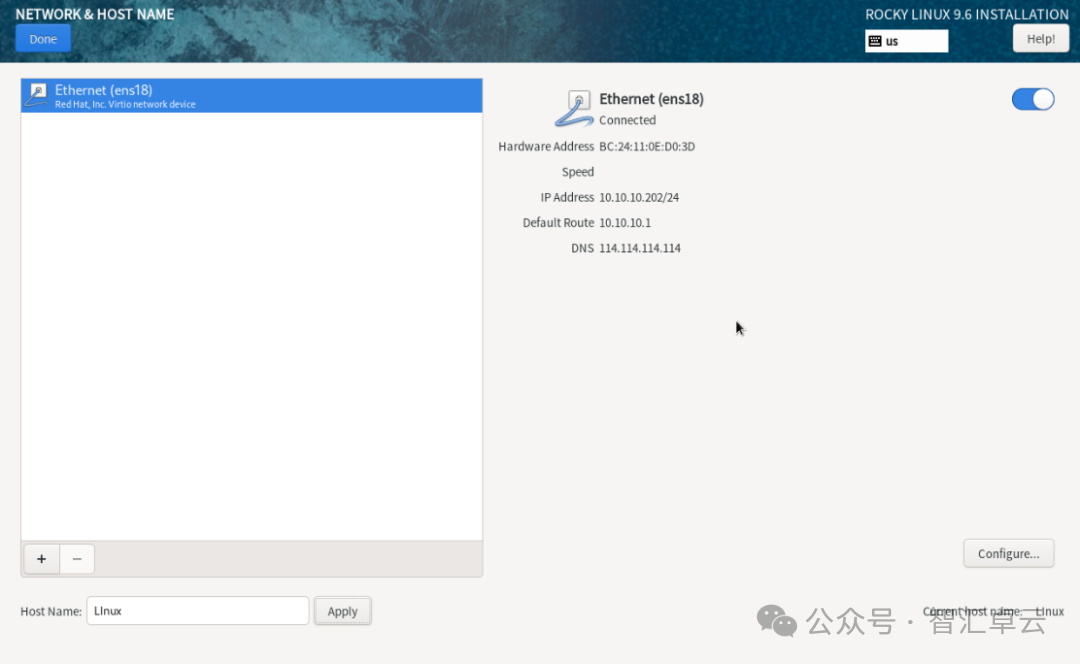Screen dimensions: 1080x664
Task: Open the us keyboard layout selector
Action: pos(907,41)
